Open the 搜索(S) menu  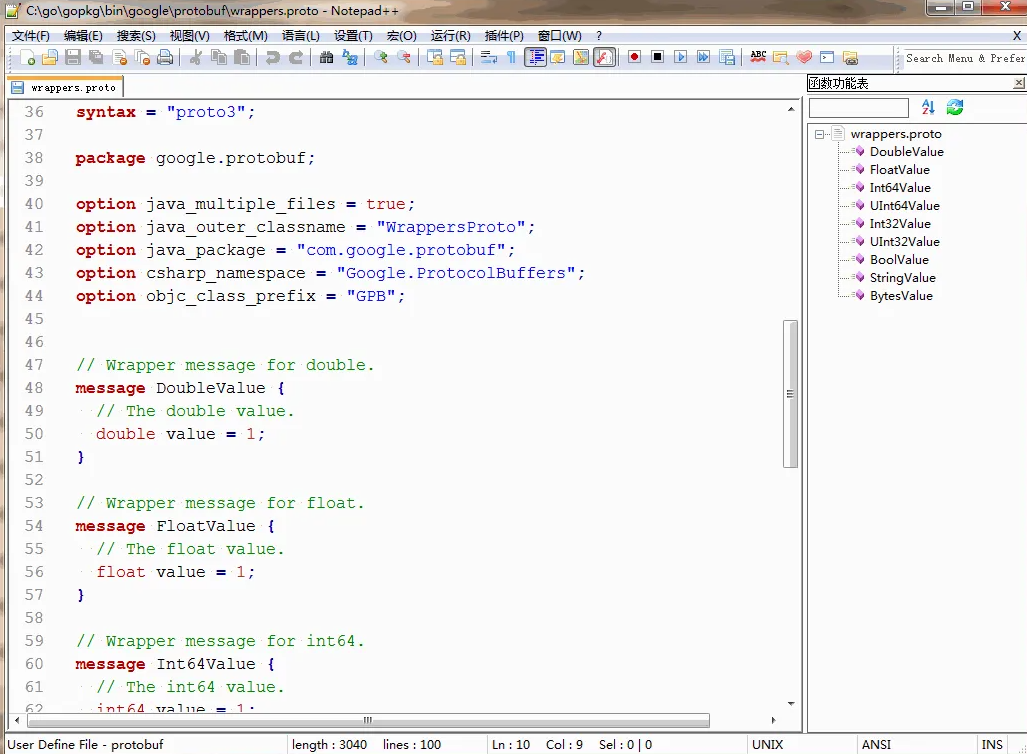[x=136, y=36]
